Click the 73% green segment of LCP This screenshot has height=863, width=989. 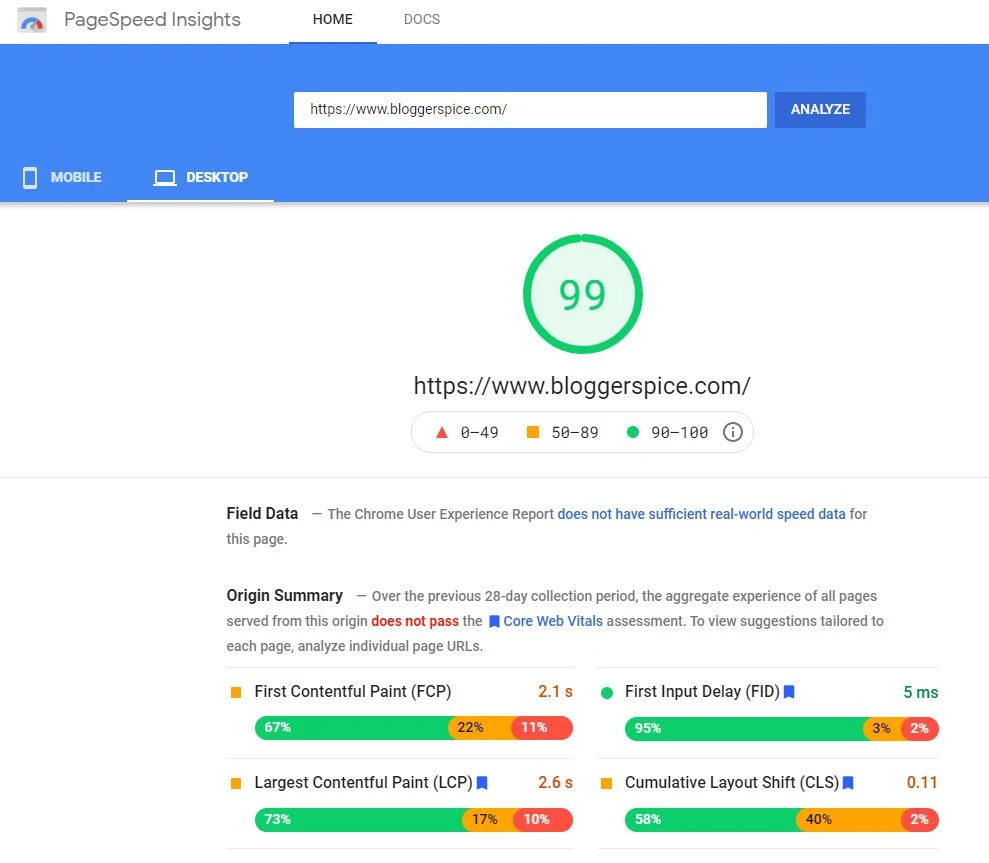(x=359, y=819)
